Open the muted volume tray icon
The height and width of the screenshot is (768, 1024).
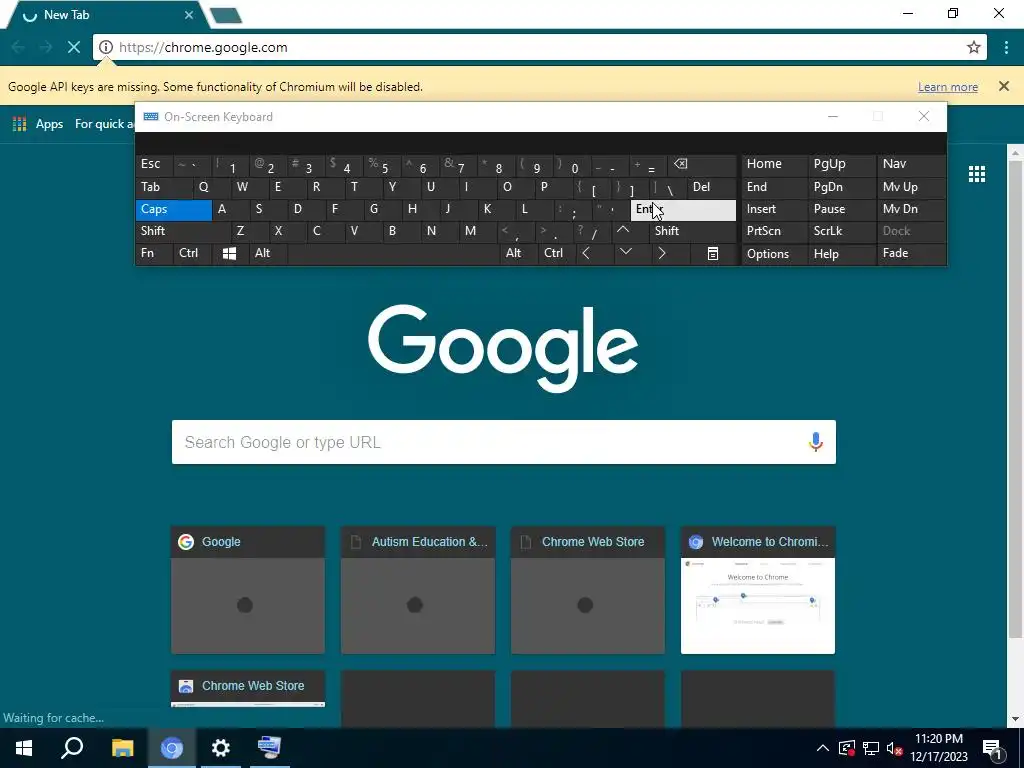point(895,748)
